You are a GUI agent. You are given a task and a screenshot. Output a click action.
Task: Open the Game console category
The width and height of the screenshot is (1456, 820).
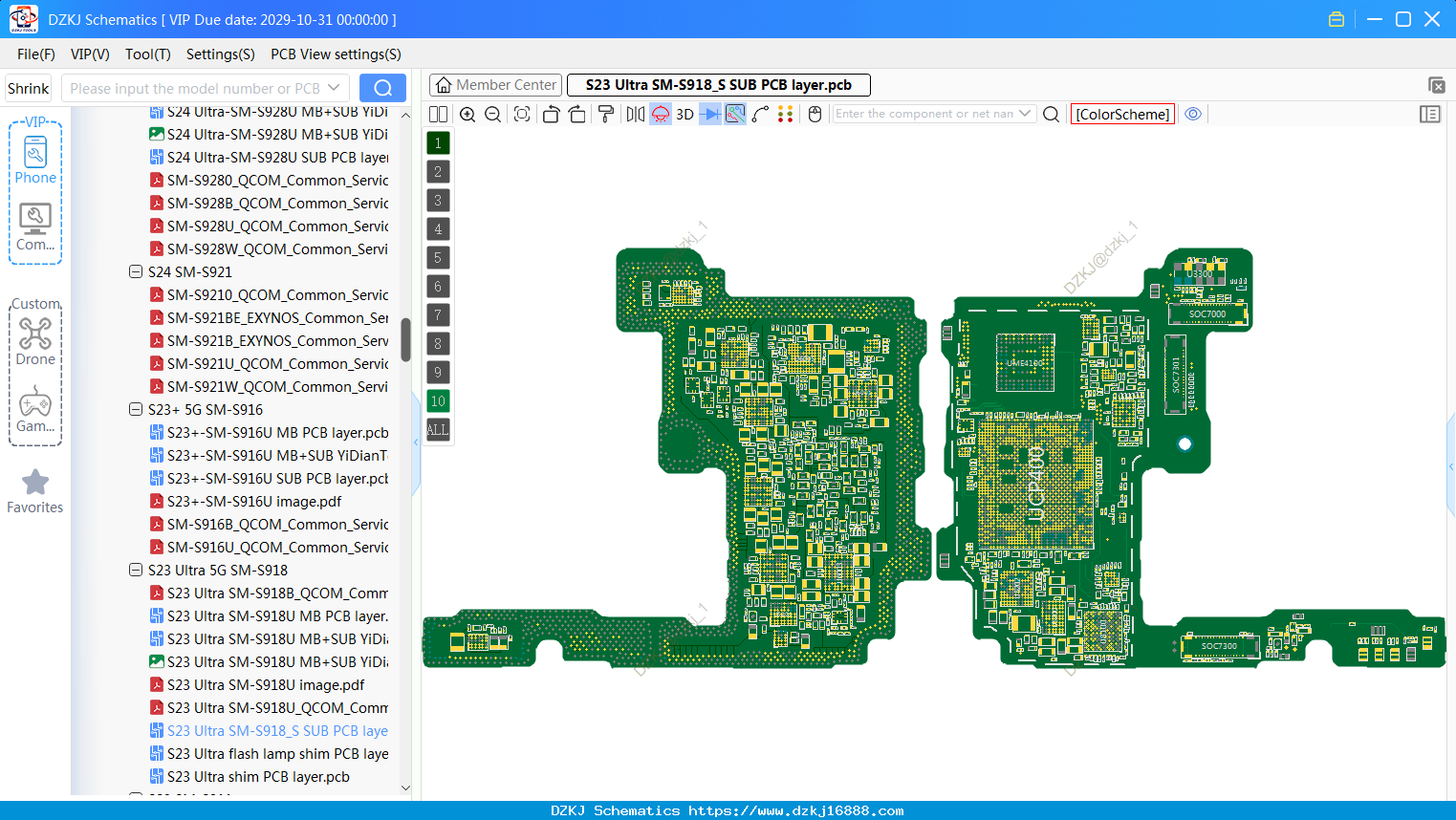(35, 409)
